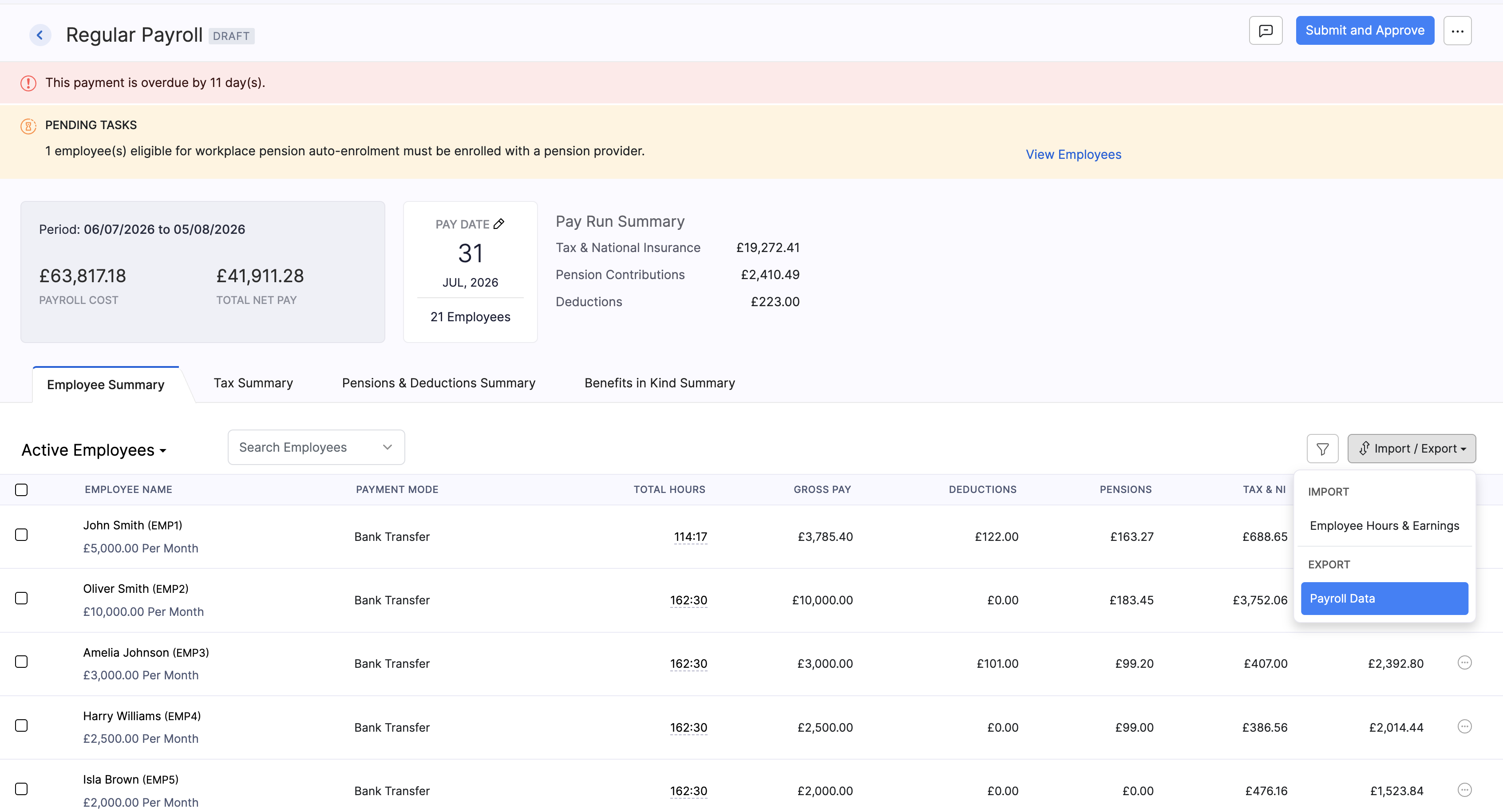Open the more options ellipsis menu

coord(1457,31)
